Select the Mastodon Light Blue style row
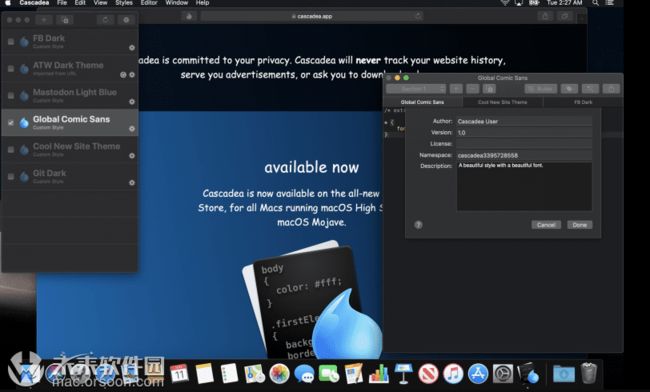This screenshot has height=392, width=650. [x=70, y=95]
